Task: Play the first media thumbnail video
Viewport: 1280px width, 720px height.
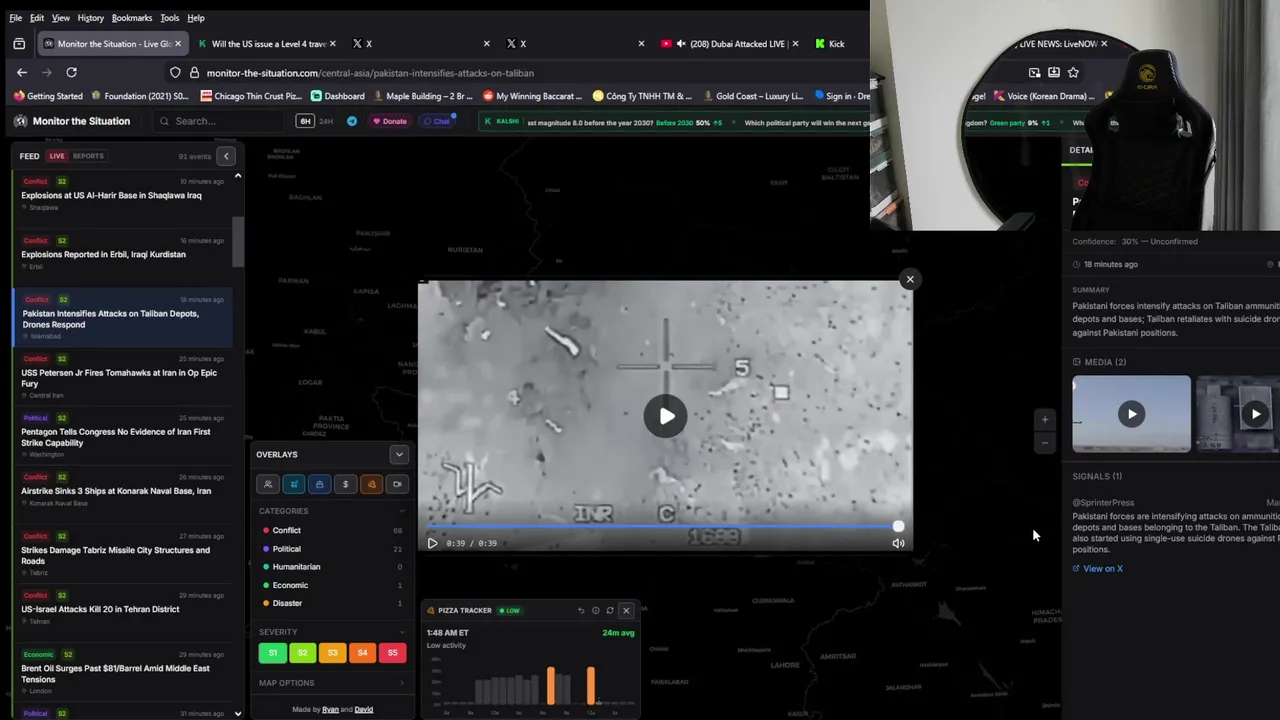Action: pos(1131,414)
